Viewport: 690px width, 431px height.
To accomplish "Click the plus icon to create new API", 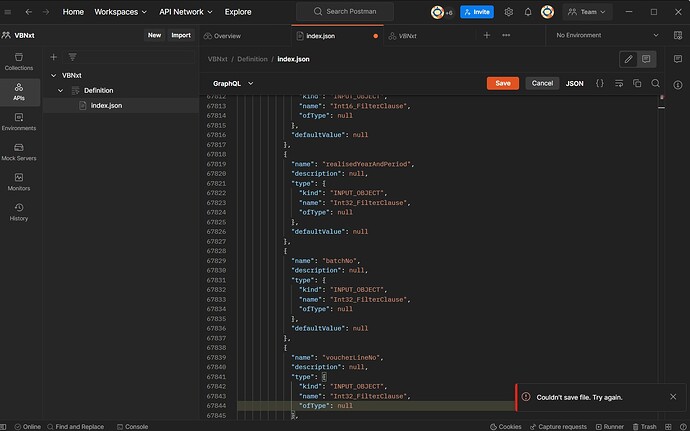I will [x=54, y=57].
